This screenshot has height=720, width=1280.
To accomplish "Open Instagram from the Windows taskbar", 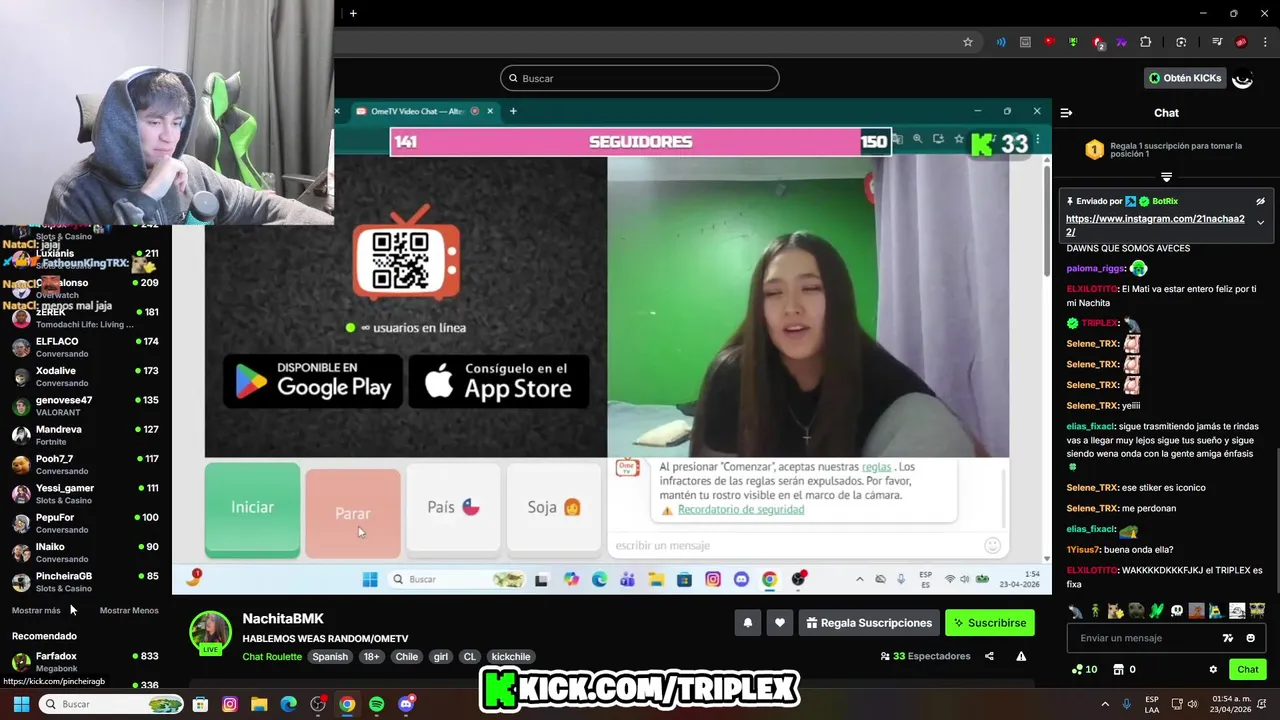I will point(230,704).
